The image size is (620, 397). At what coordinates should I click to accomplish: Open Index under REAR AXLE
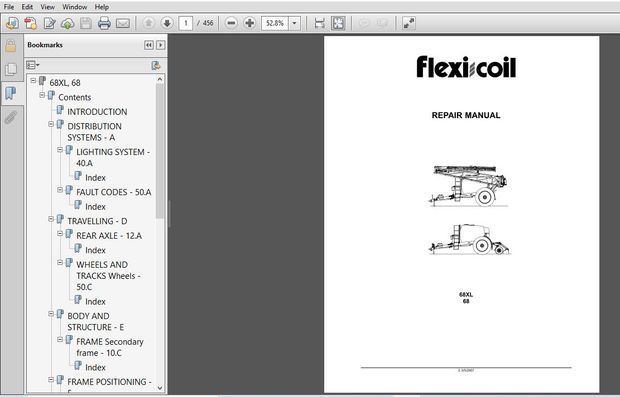95,250
